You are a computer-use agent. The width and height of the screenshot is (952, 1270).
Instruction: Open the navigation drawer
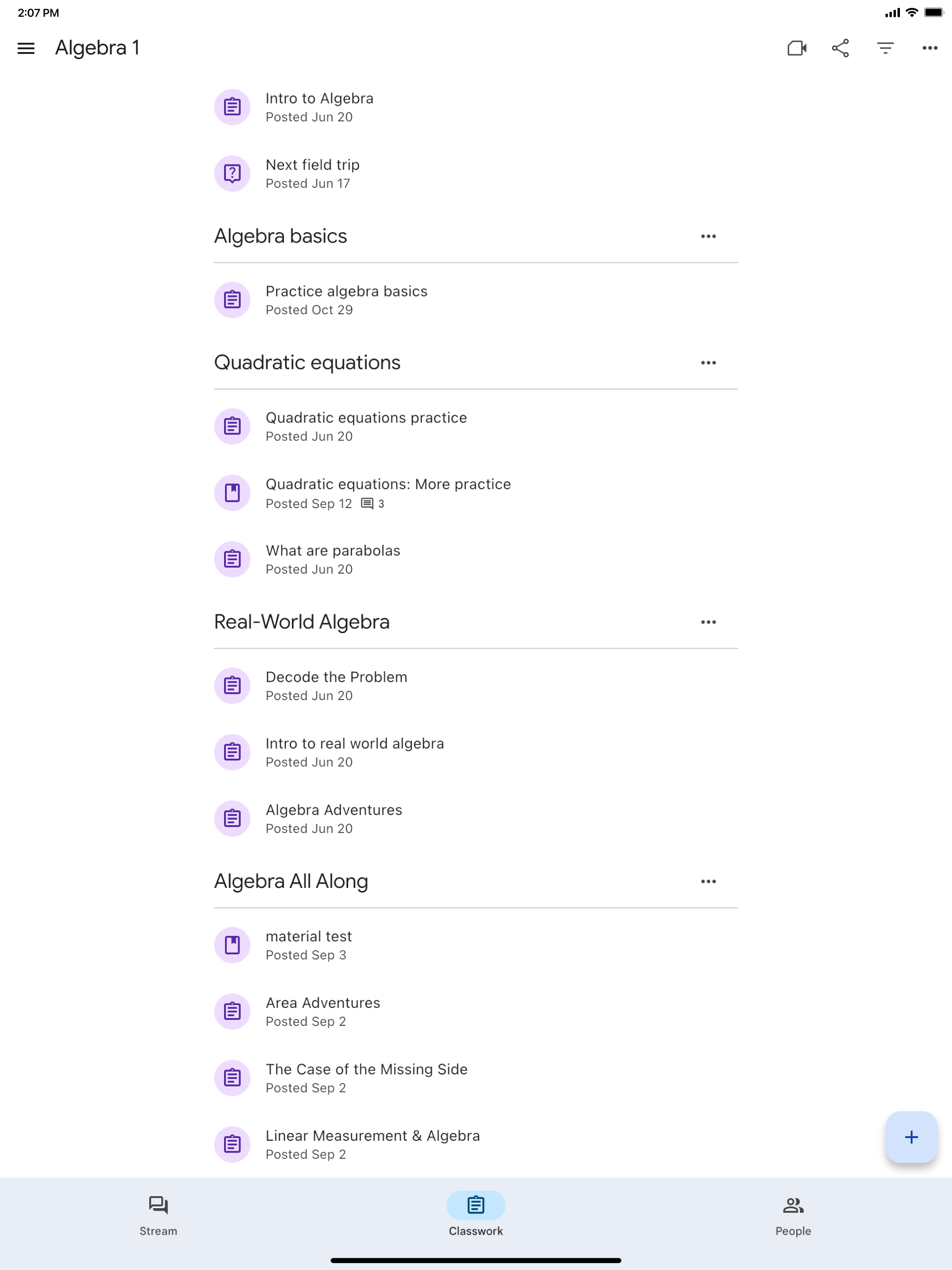click(x=25, y=48)
